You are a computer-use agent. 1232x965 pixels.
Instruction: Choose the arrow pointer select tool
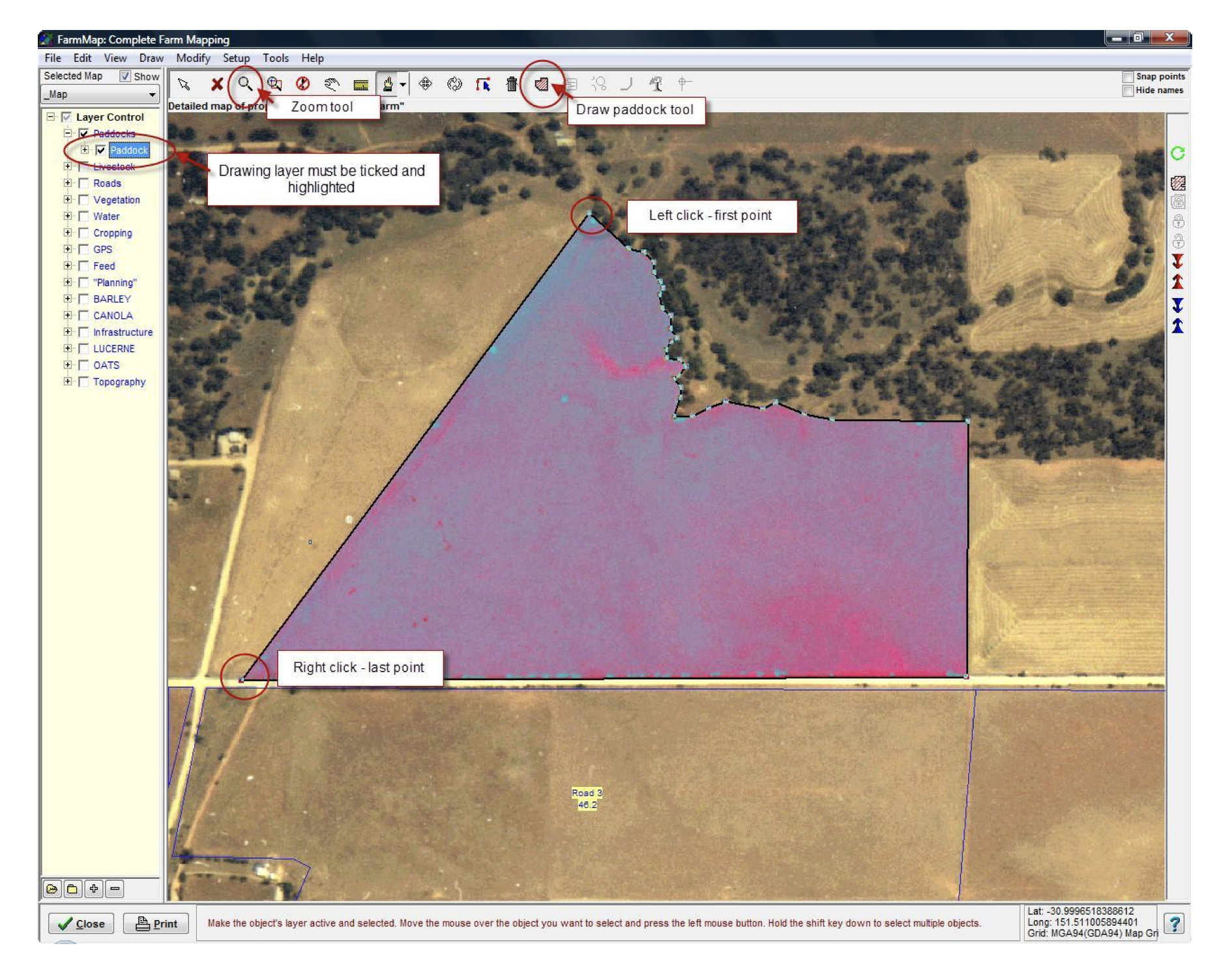tap(184, 83)
